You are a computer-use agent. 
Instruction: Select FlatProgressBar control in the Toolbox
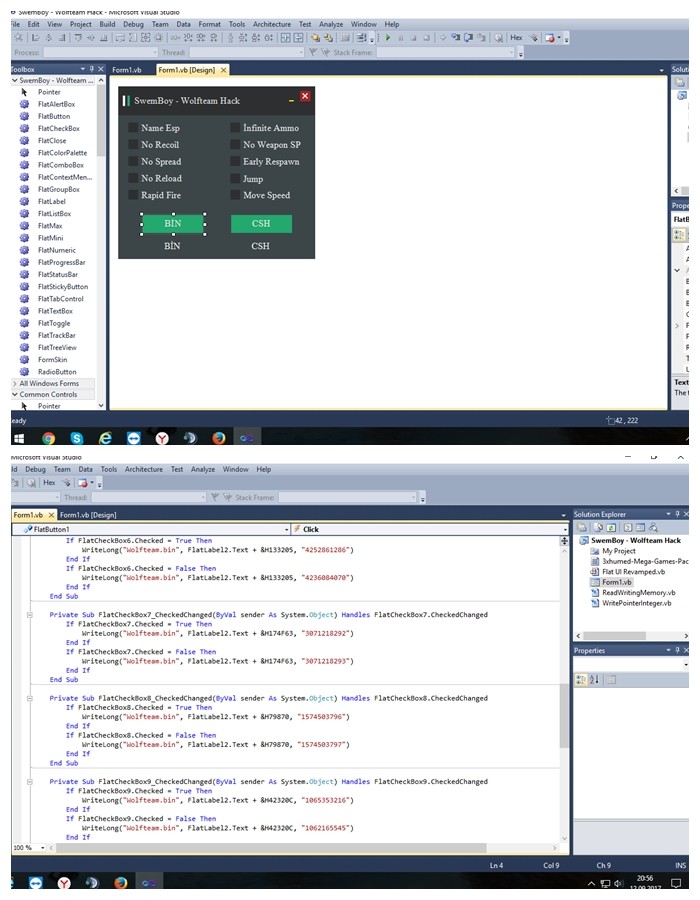(61, 262)
